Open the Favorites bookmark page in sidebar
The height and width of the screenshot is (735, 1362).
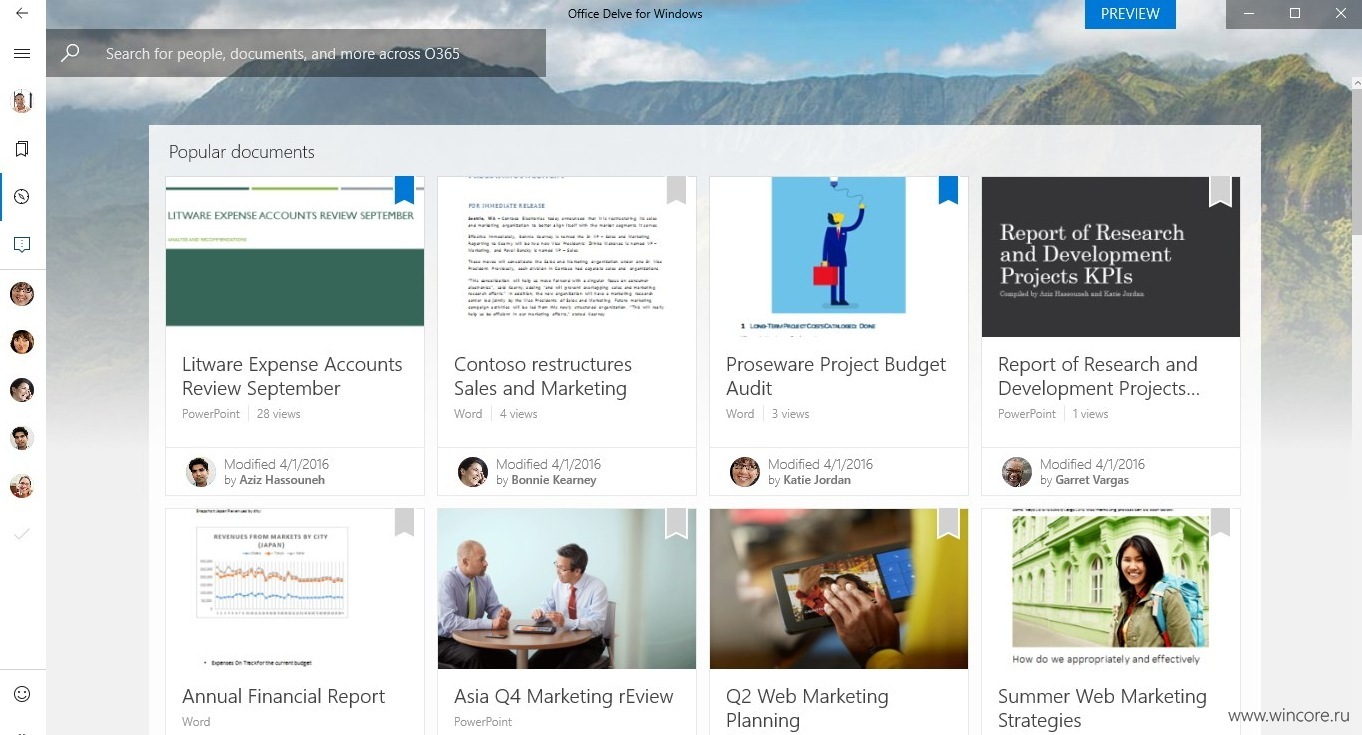22,149
